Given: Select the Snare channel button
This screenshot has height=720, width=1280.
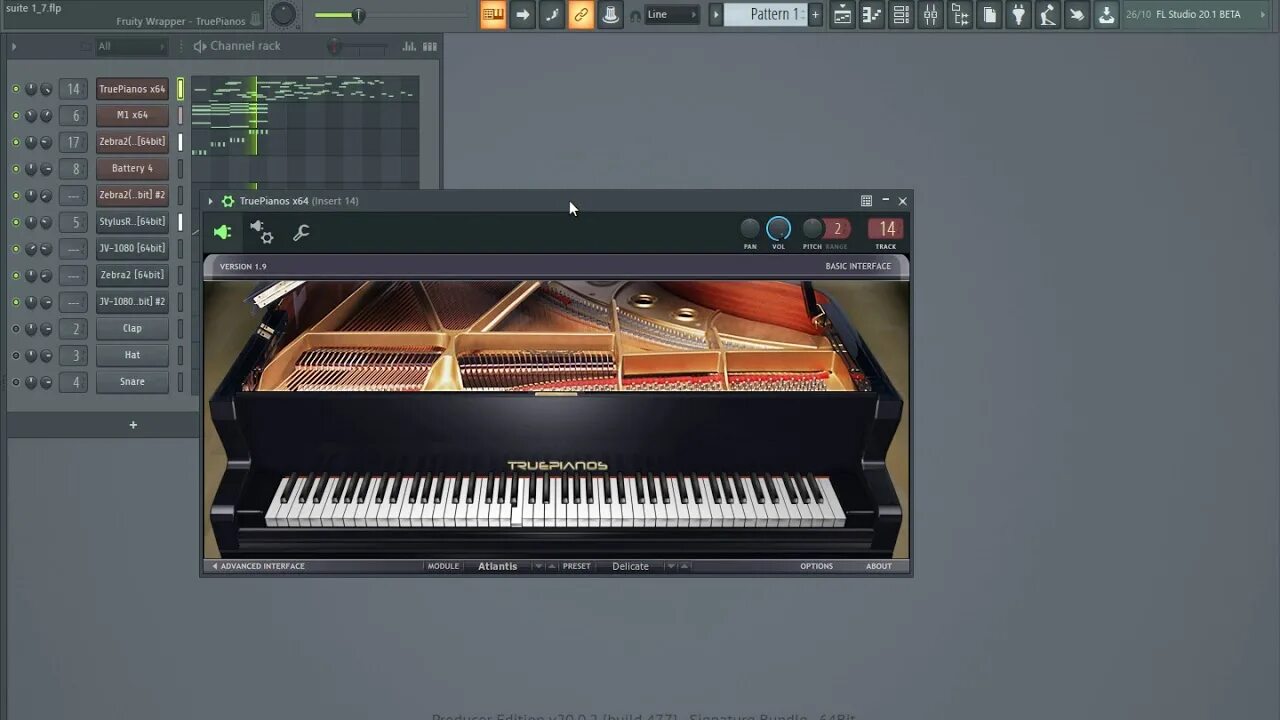Looking at the screenshot, I should 132,382.
